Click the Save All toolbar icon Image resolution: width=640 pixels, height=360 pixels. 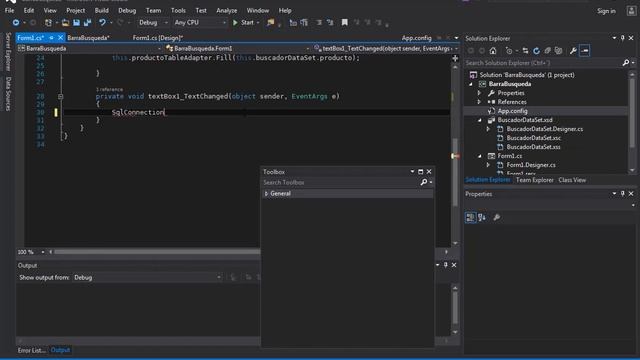pos(87,23)
